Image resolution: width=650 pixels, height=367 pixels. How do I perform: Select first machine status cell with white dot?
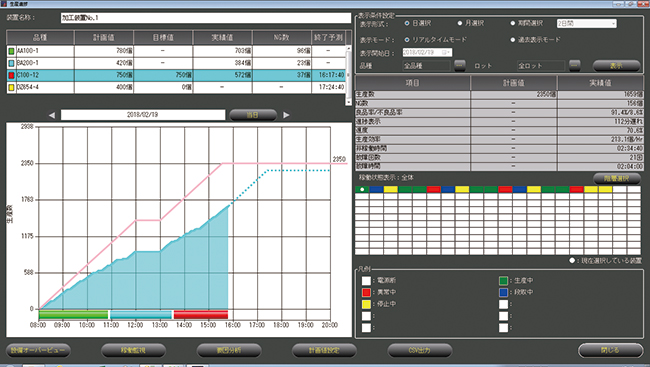coord(362,190)
